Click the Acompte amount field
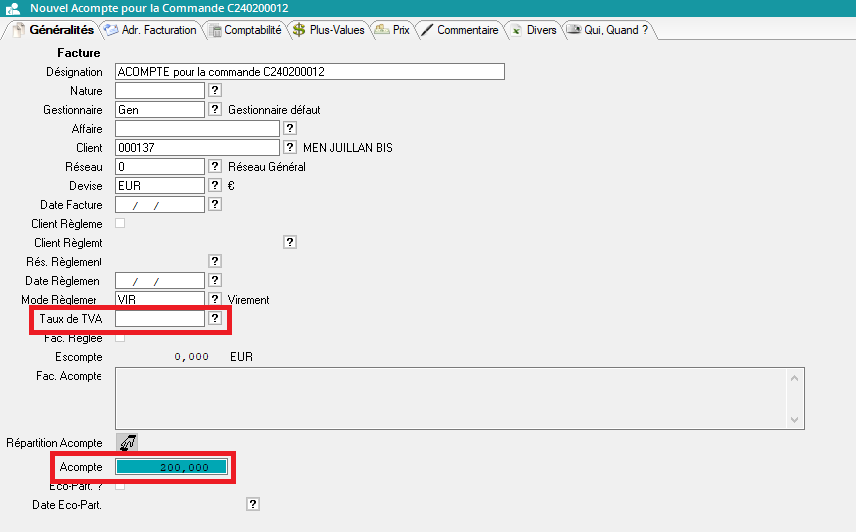This screenshot has width=856, height=532. [171, 467]
